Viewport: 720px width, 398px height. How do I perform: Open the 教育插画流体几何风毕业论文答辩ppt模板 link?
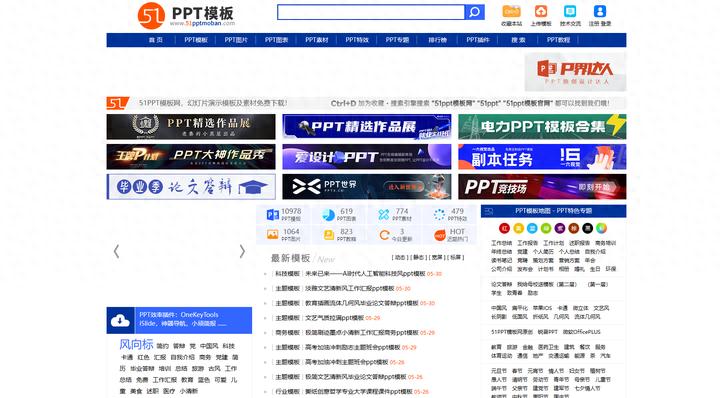coord(362,303)
